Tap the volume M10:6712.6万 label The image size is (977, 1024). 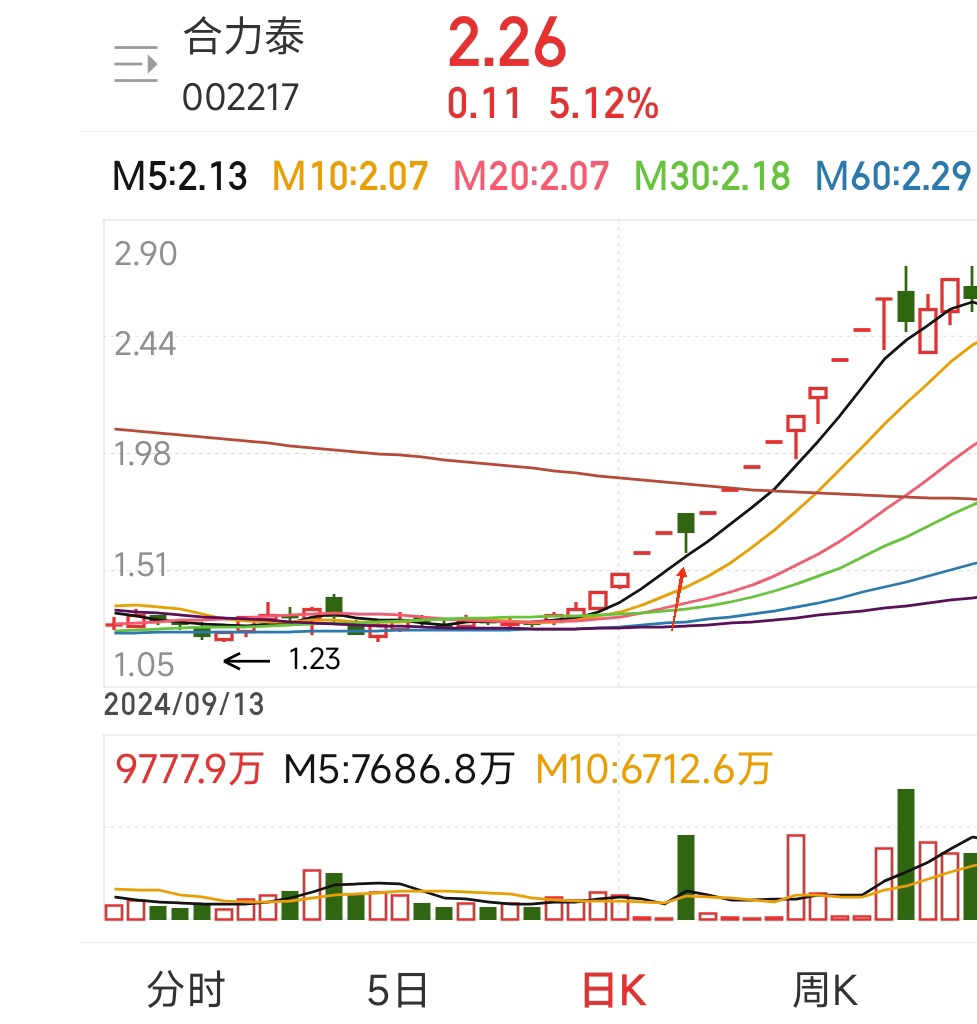tap(654, 769)
